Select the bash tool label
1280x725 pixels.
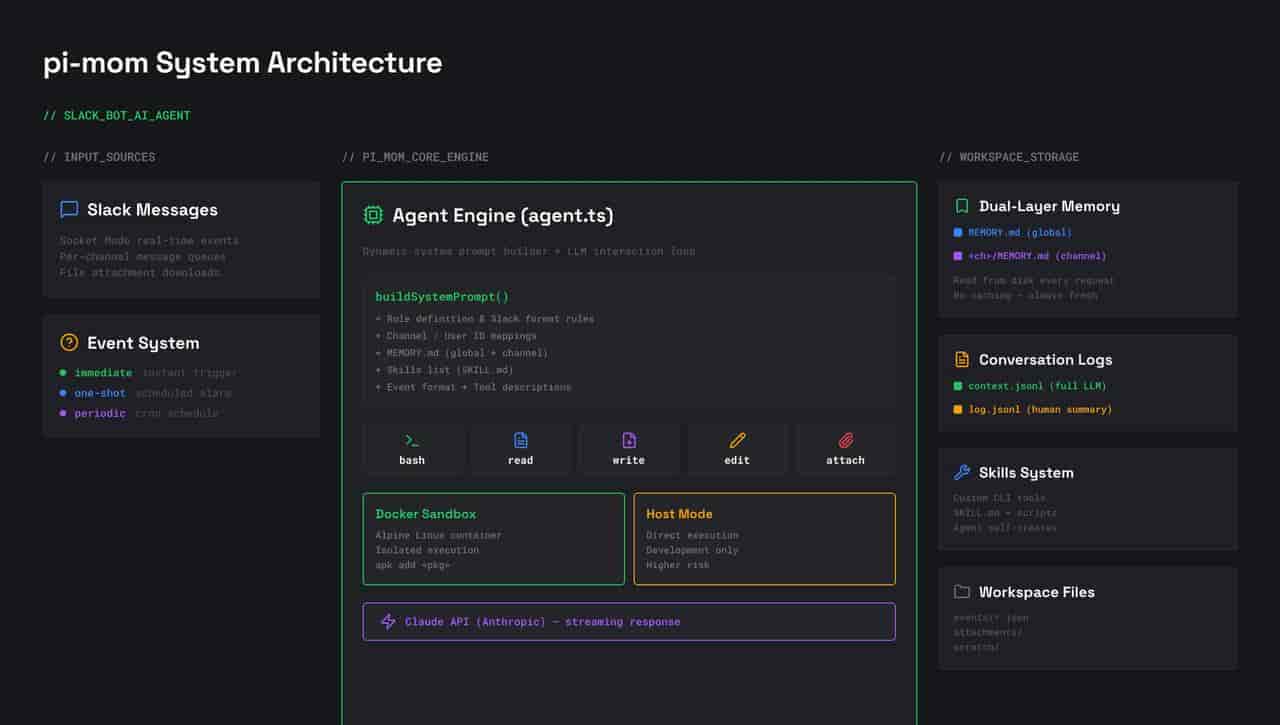click(412, 460)
